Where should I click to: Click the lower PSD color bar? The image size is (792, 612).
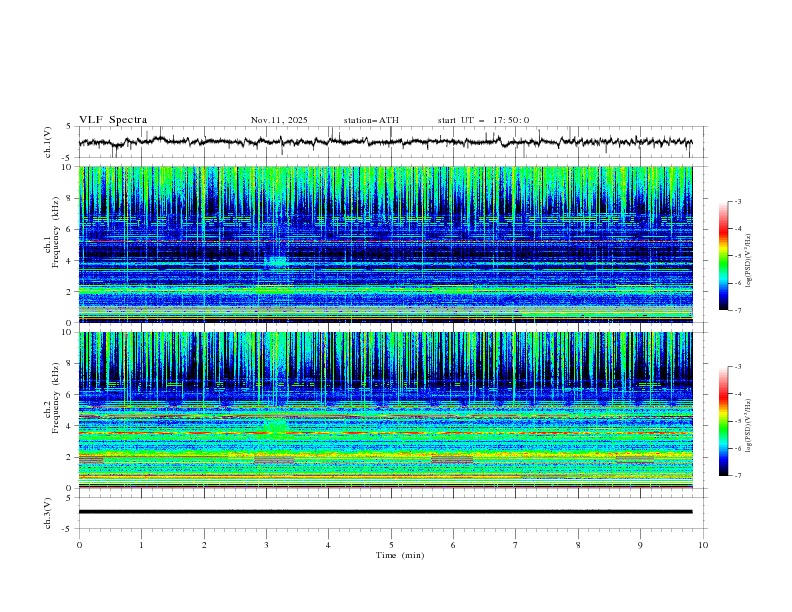723,421
